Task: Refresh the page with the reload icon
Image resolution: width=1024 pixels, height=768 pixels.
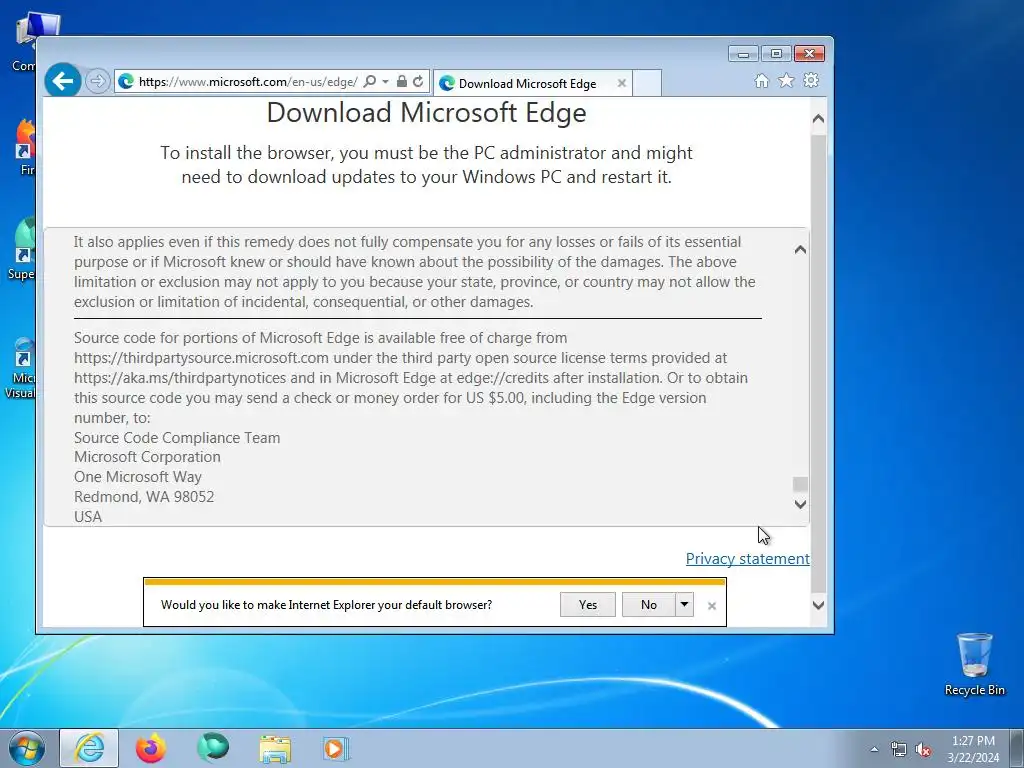Action: click(418, 82)
